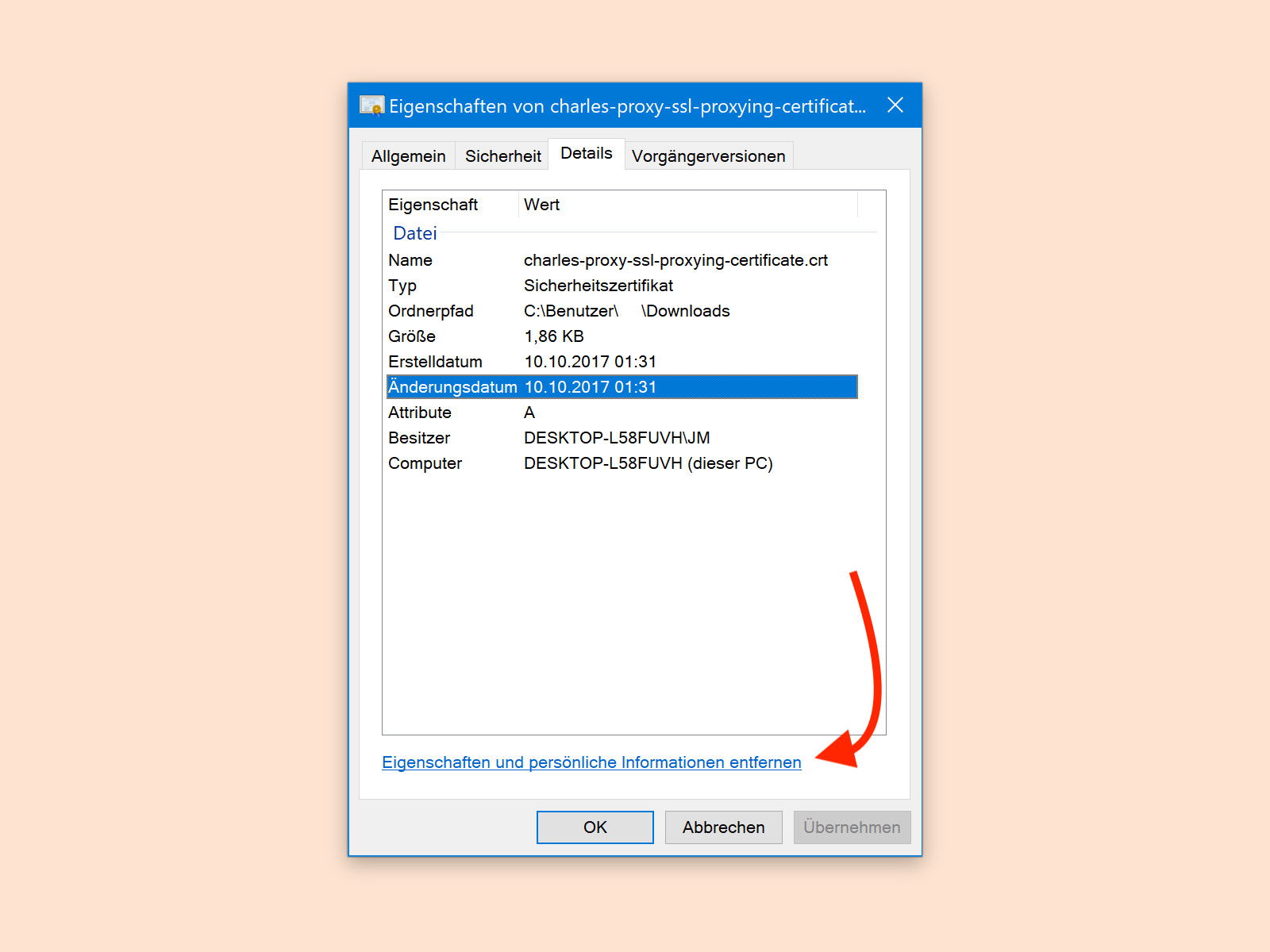Select the Attribute property row
Screen dimensions: 1270x952
(x=622, y=413)
